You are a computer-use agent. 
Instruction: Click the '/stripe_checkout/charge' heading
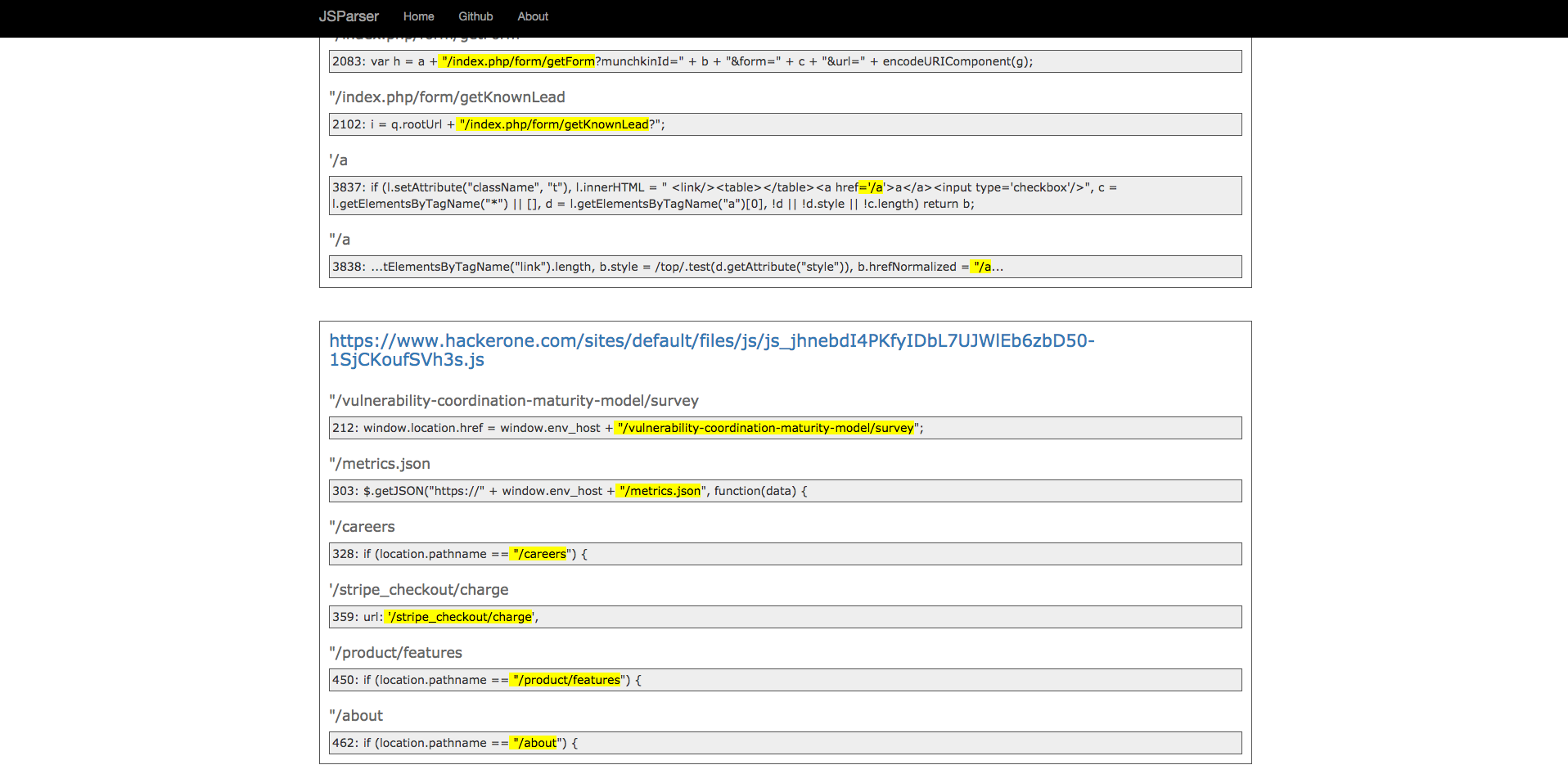pos(419,590)
